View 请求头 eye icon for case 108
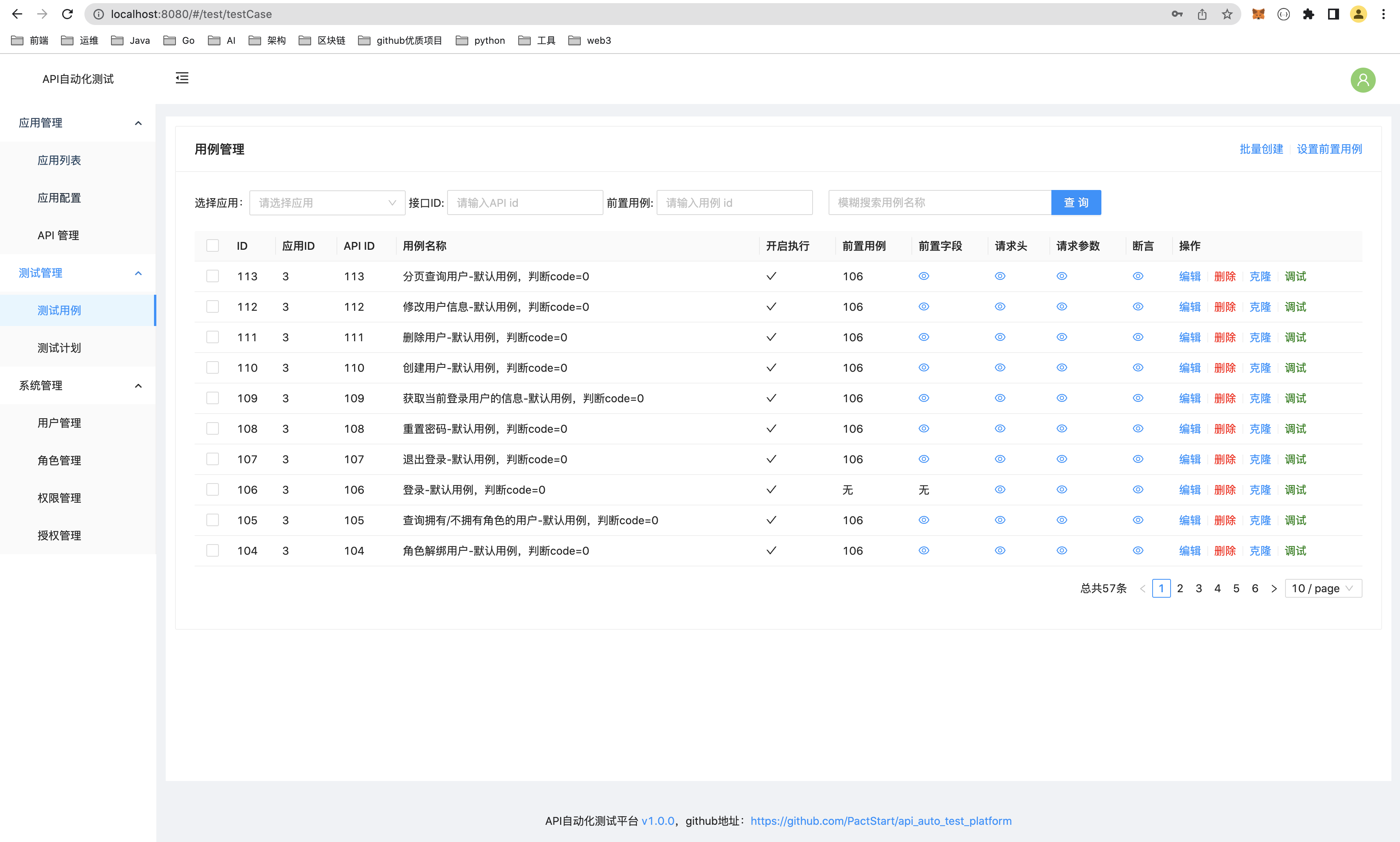This screenshot has height=842, width=1400. point(999,429)
